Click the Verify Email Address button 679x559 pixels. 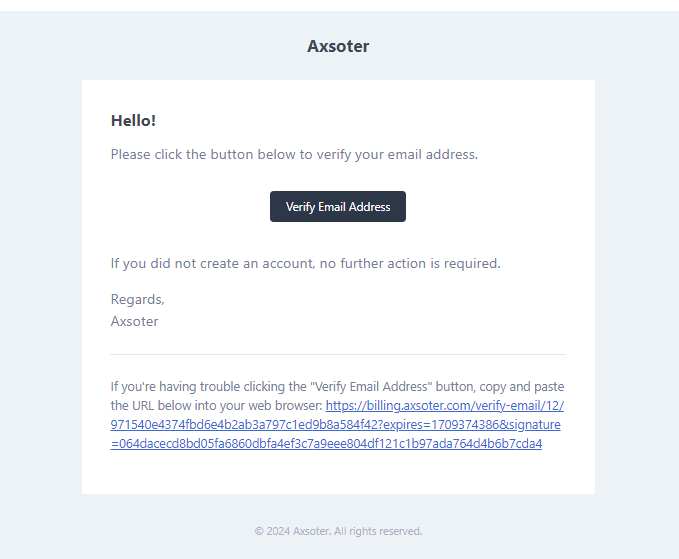coord(338,207)
